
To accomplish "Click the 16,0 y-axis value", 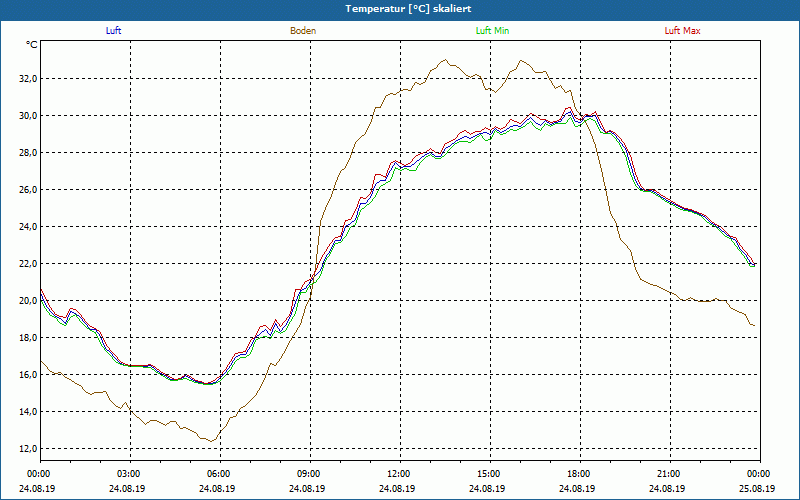I will click(29, 374).
